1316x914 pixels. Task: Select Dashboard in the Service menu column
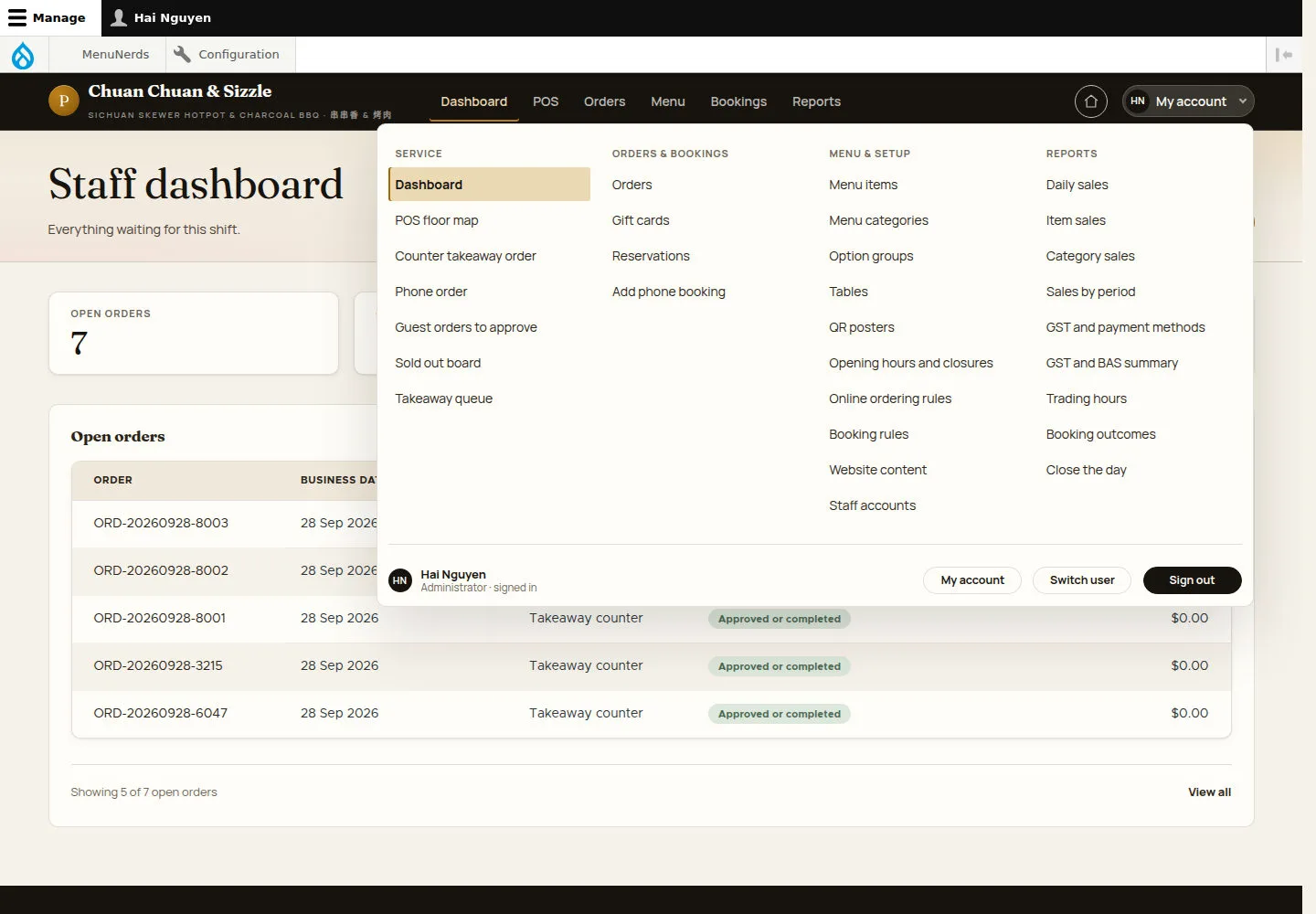489,185
